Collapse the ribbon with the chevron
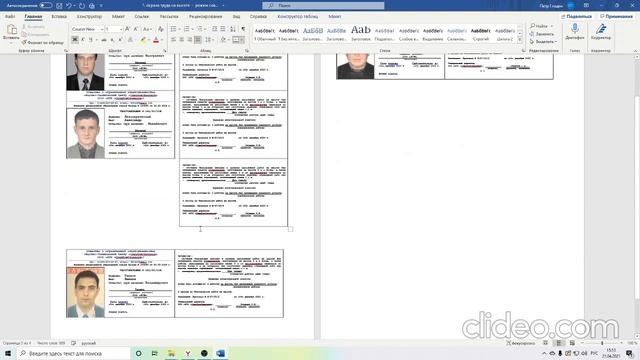 [635, 51]
